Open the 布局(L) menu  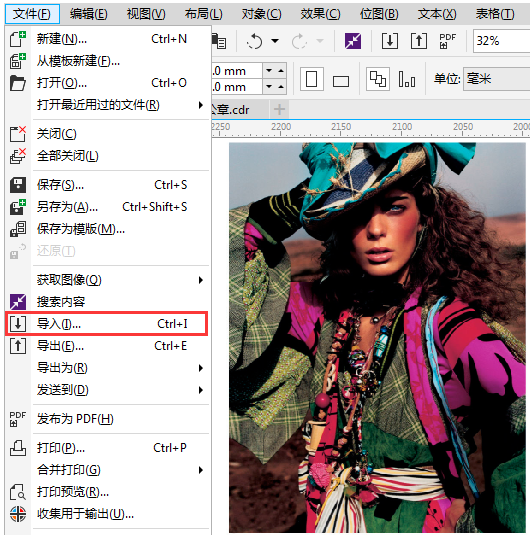(x=203, y=14)
